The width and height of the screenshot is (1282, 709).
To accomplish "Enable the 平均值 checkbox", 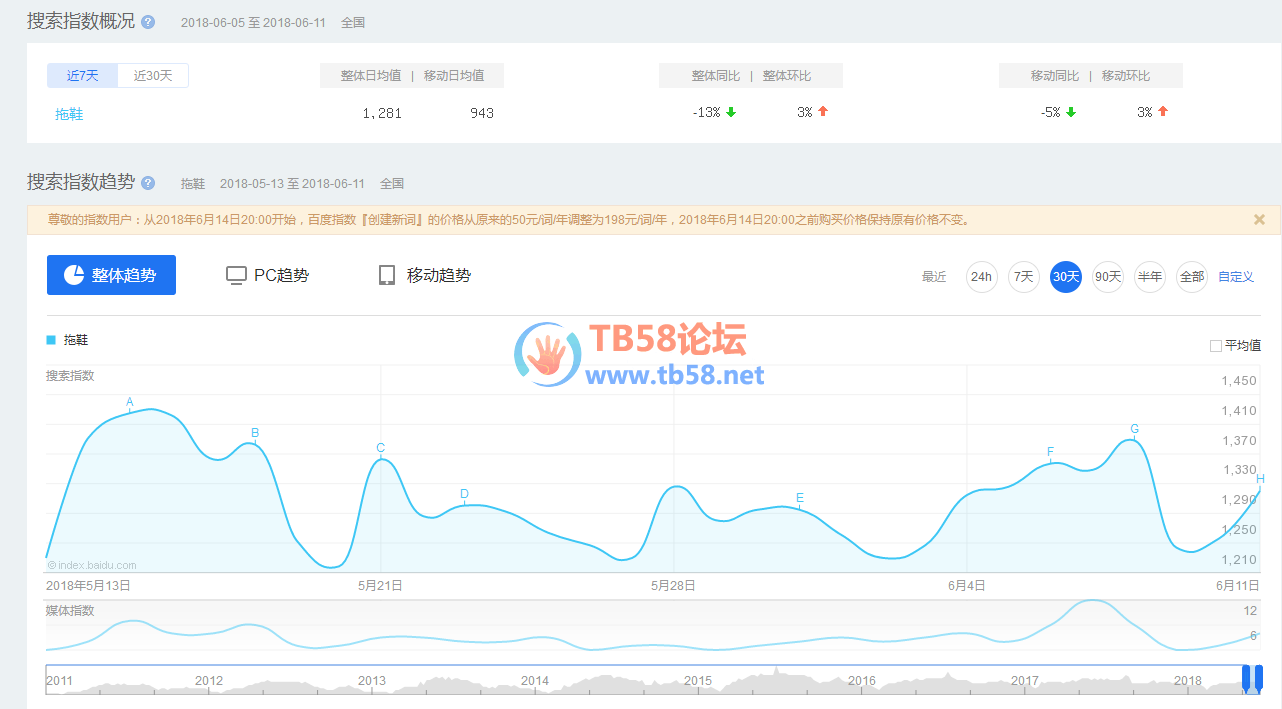I will coord(1216,346).
